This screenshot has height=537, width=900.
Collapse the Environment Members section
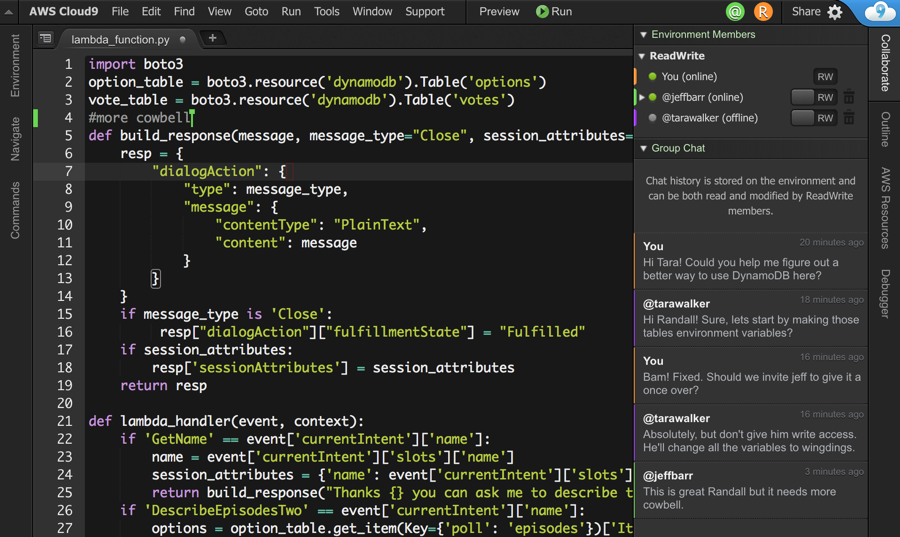point(643,35)
